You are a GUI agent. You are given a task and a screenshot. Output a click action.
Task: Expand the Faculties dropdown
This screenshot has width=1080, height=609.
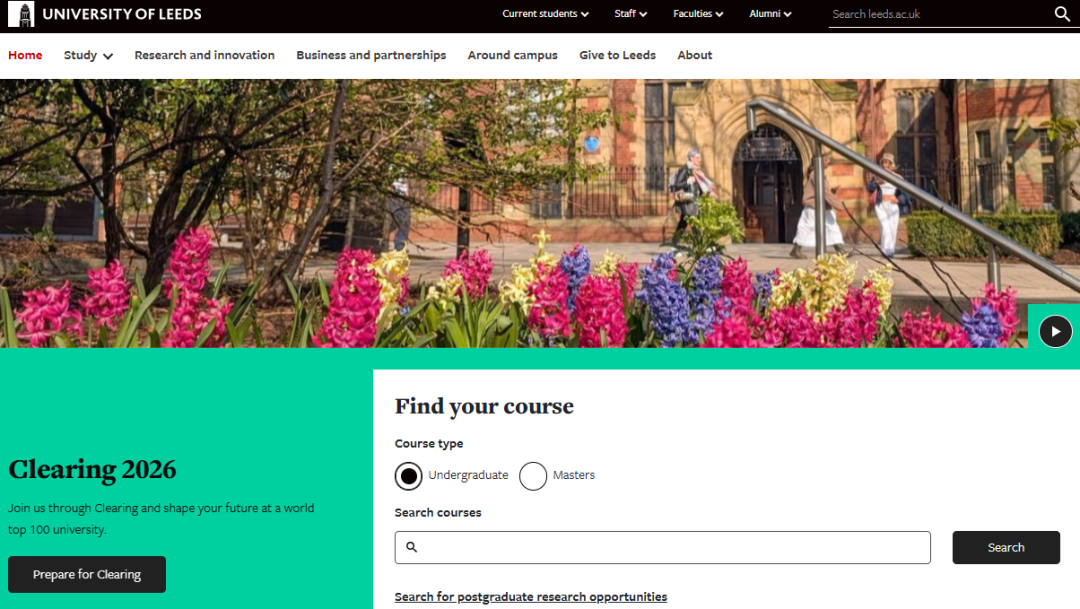[x=698, y=14]
